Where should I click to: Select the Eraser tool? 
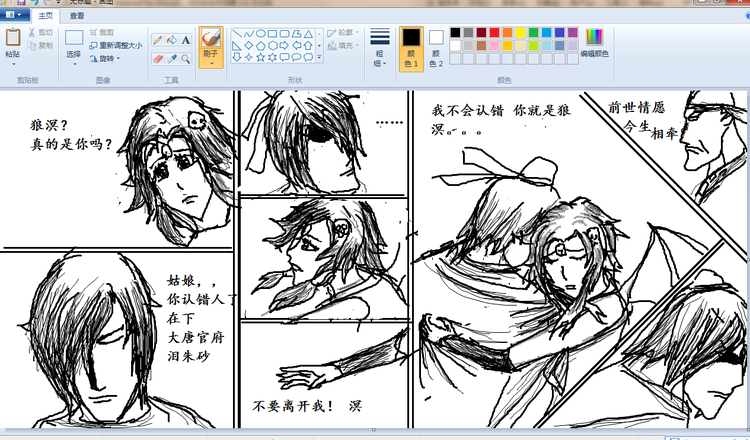tap(157, 58)
